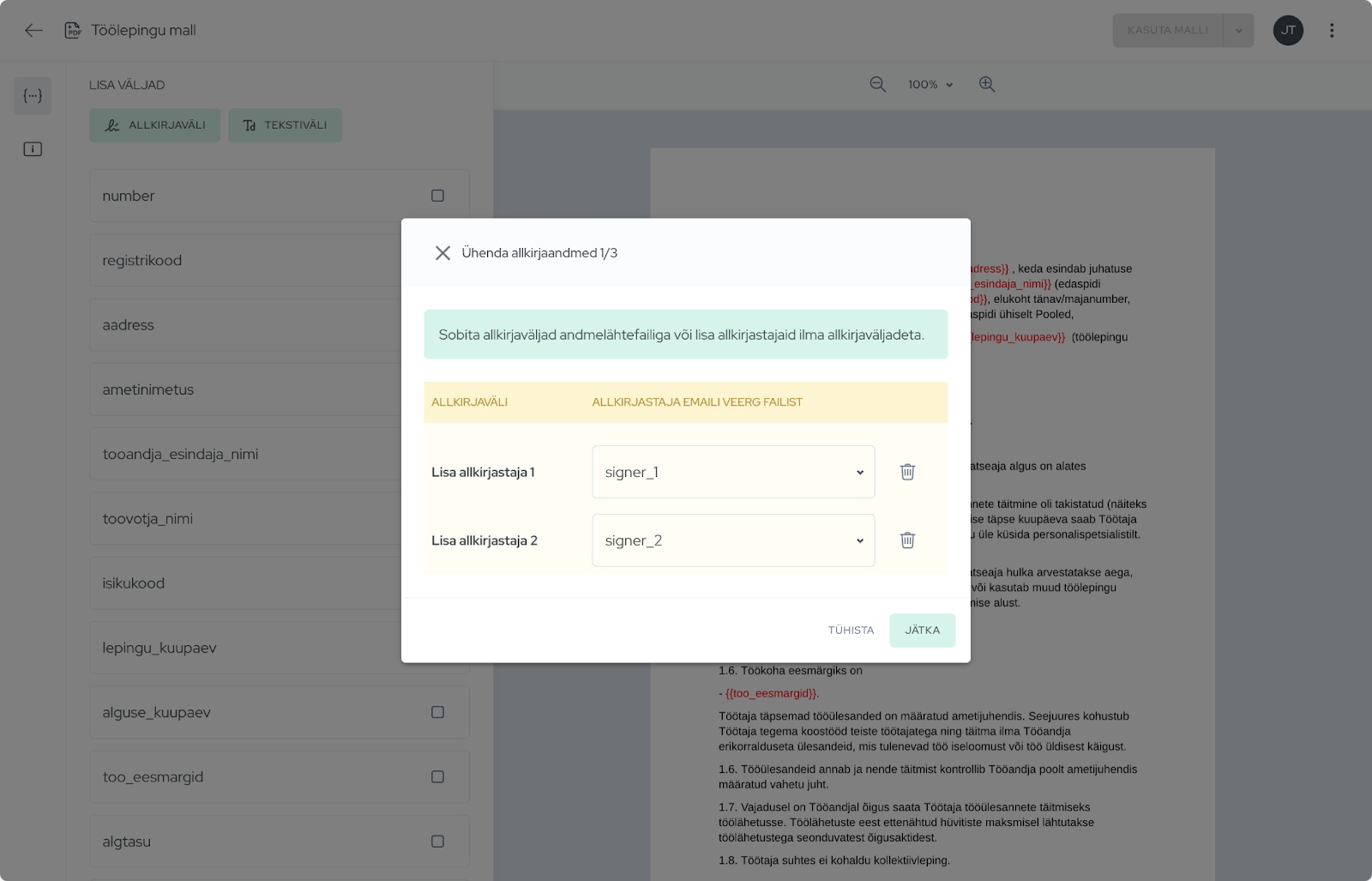The width and height of the screenshot is (1372, 881).
Task: Delete the Lisa allkirjastaja 2 row
Action: click(907, 540)
